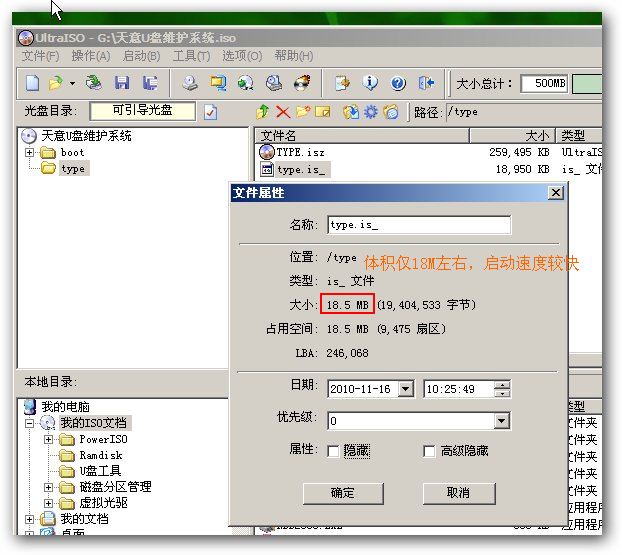
Task: Click the red X delete icon
Action: point(283,112)
